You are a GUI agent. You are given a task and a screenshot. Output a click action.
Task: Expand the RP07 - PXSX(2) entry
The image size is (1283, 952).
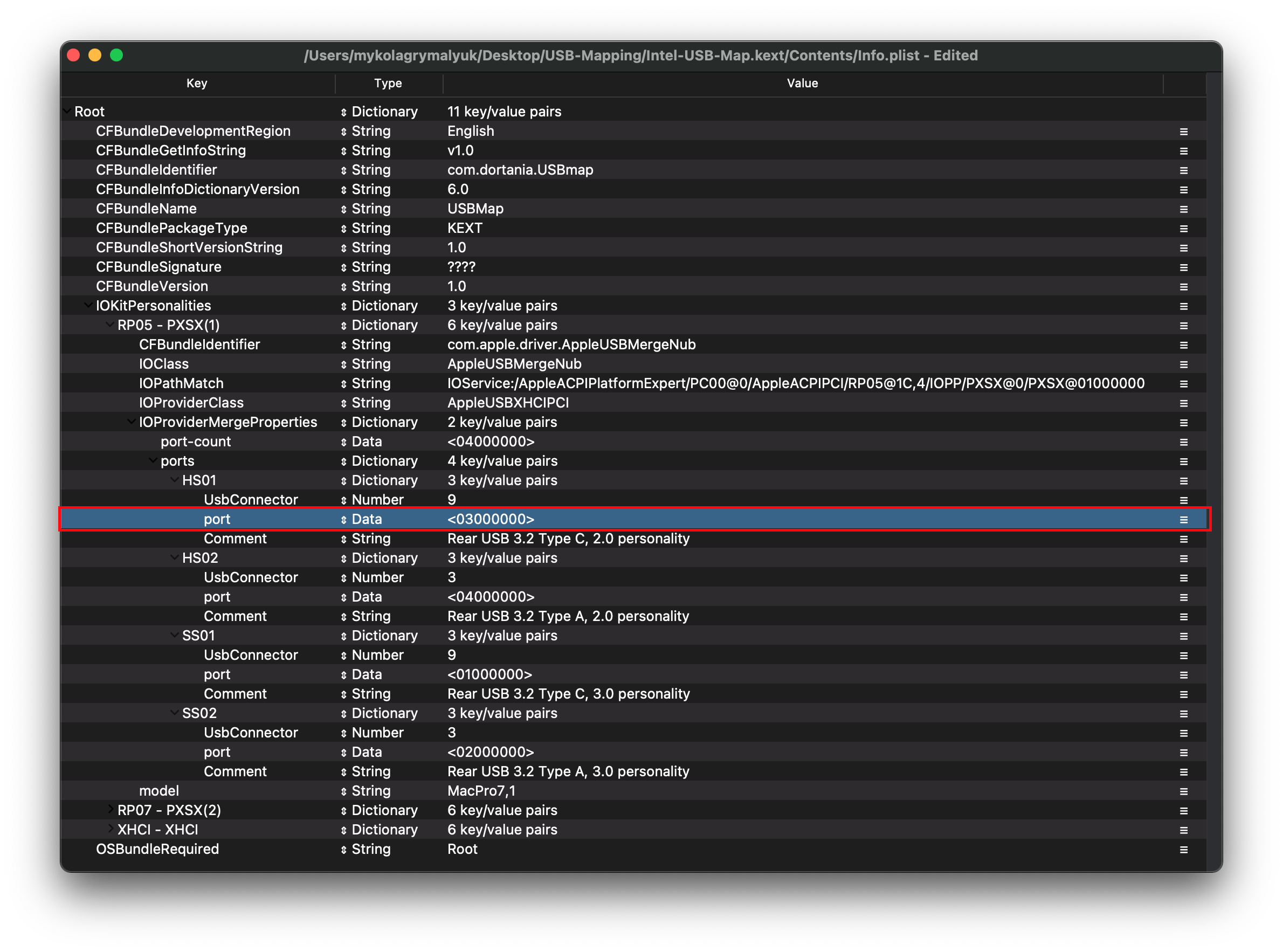110,810
